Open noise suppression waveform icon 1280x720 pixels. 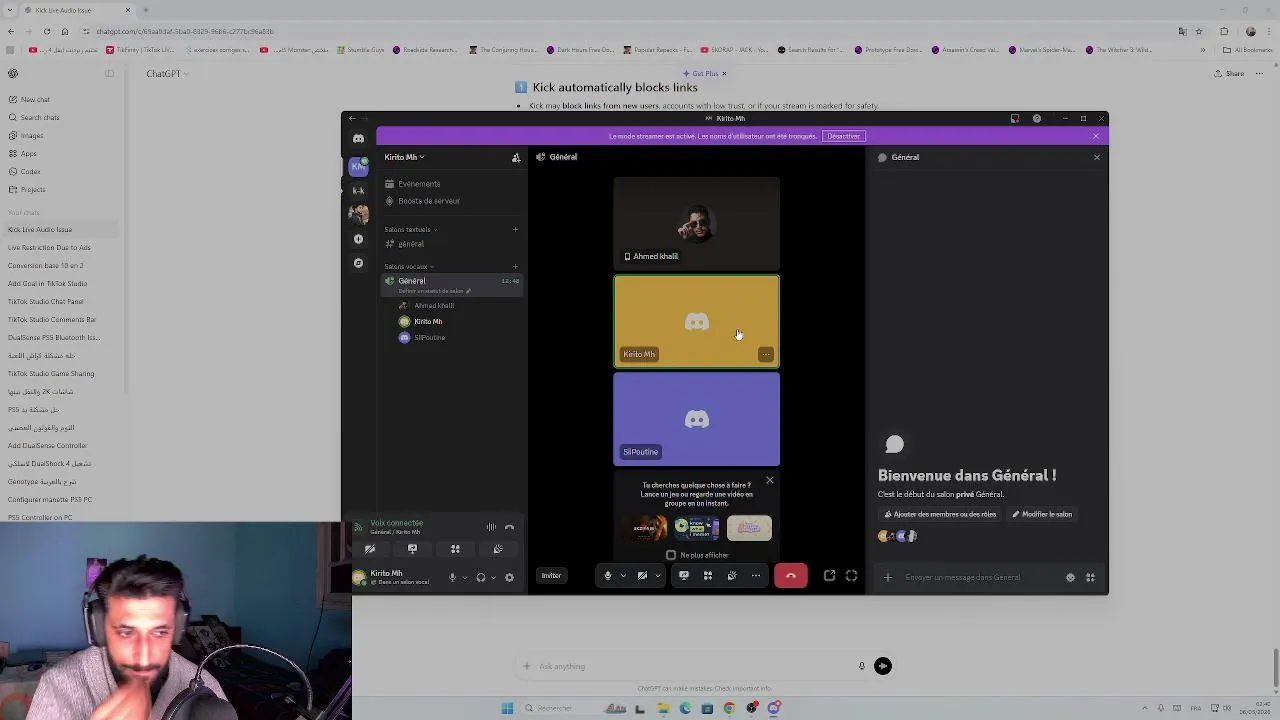click(x=491, y=527)
